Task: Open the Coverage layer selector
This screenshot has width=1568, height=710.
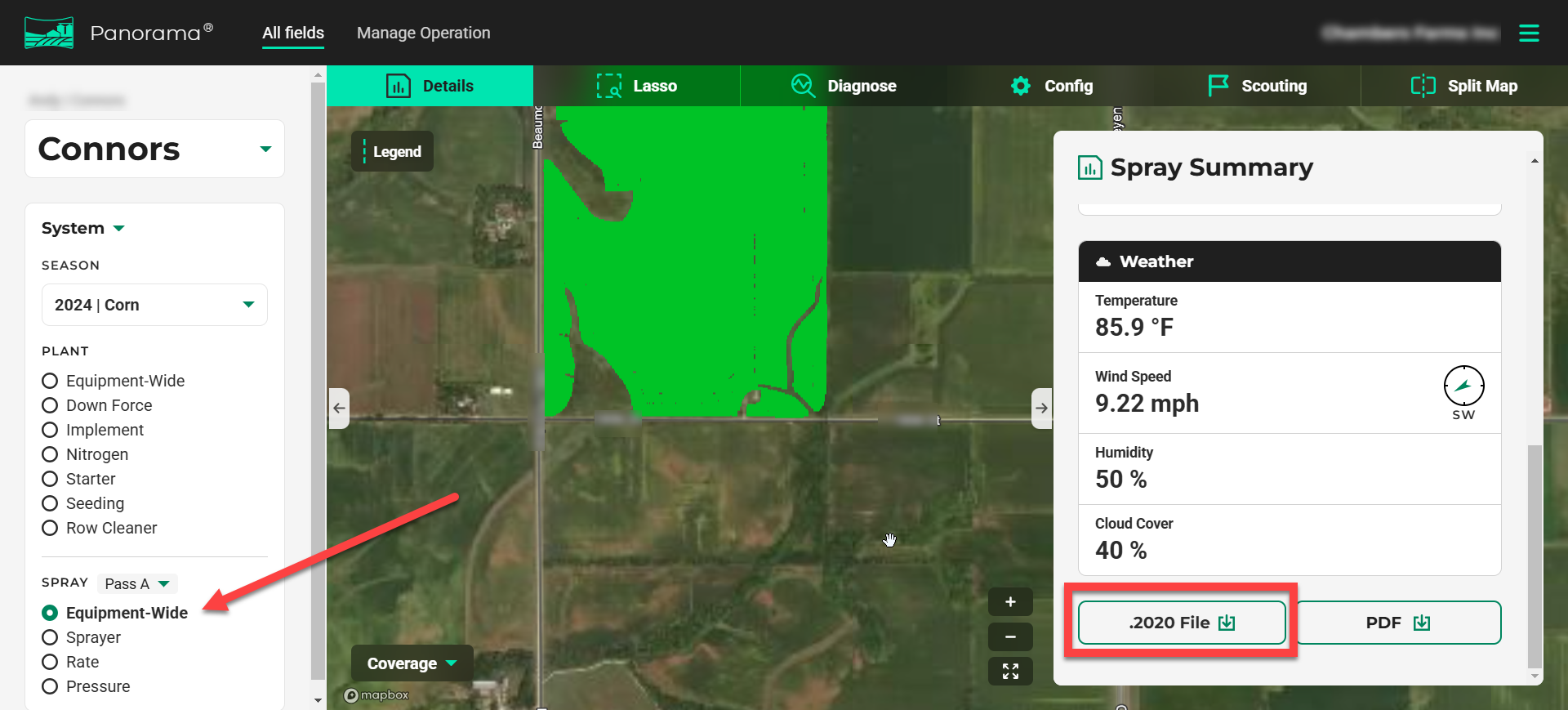Action: pos(412,663)
